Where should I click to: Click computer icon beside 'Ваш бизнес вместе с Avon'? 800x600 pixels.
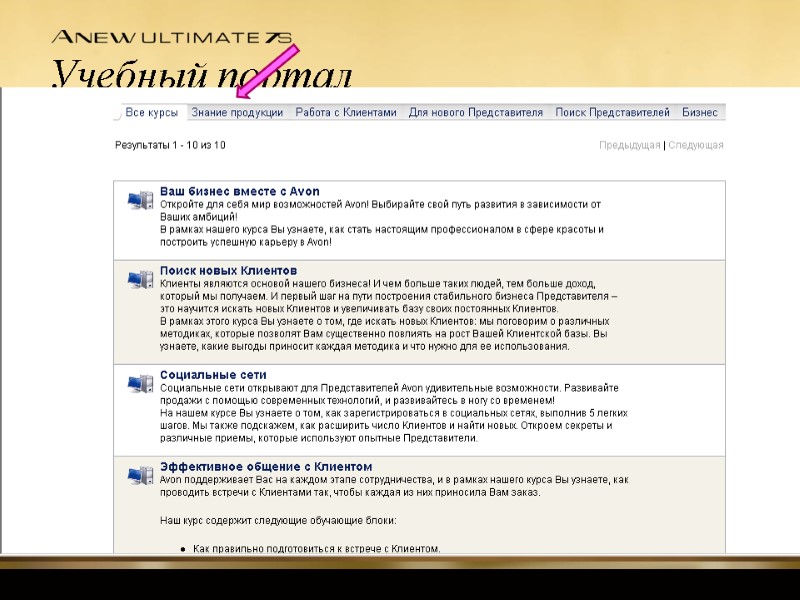[x=140, y=200]
